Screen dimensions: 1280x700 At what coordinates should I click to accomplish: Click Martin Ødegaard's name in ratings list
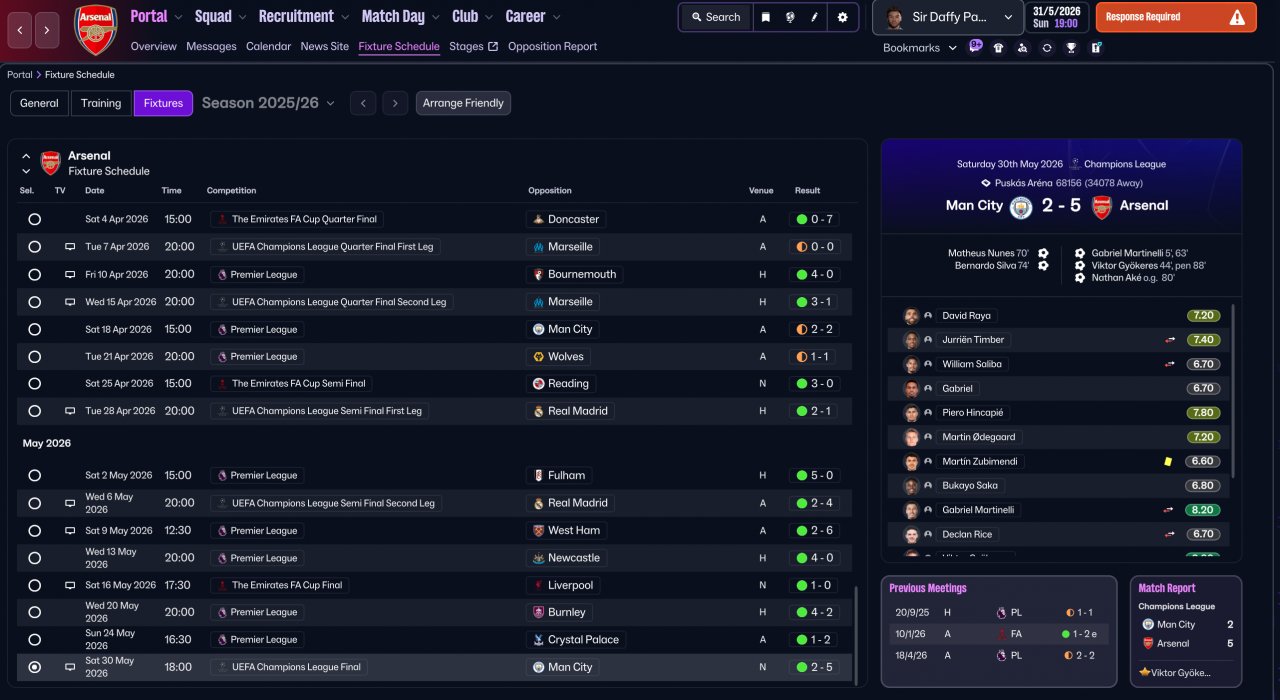click(978, 437)
